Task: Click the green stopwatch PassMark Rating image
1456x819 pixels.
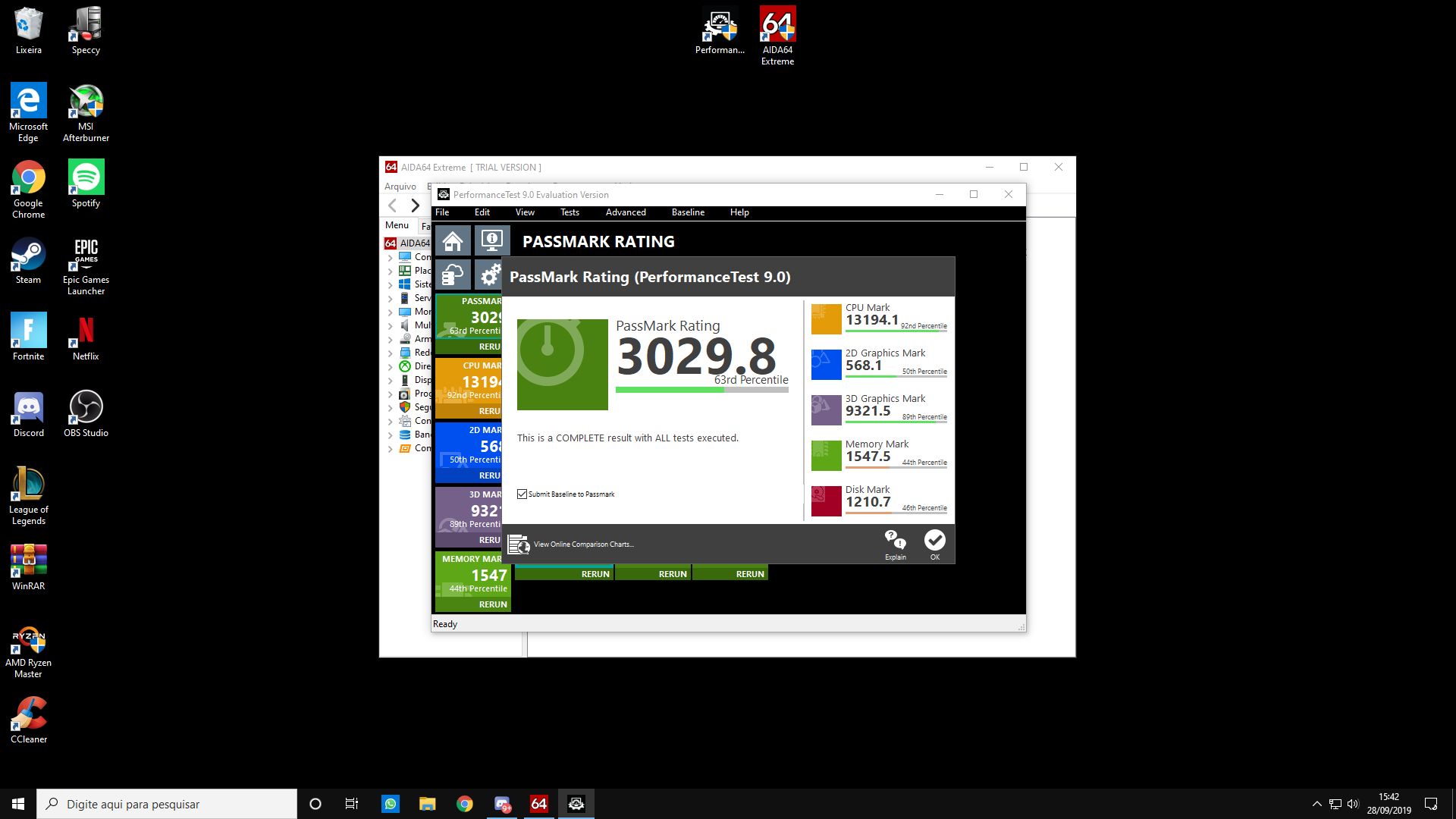Action: click(562, 364)
